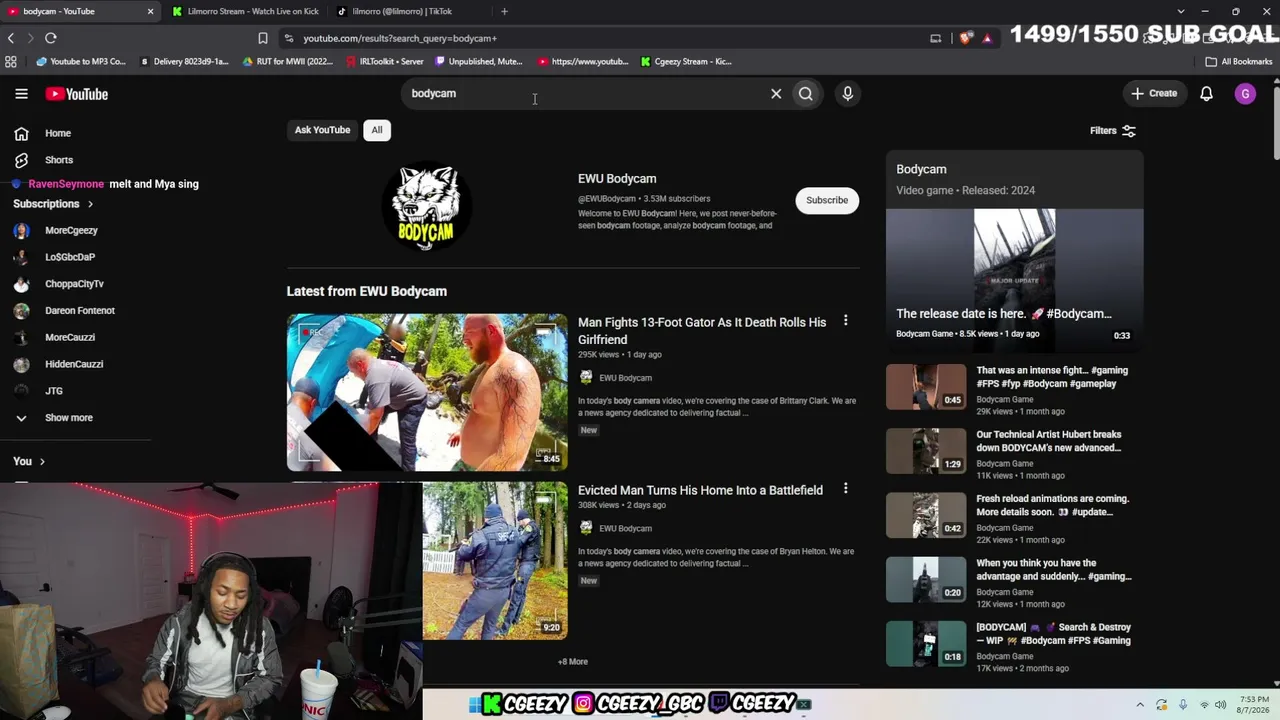The height and width of the screenshot is (720, 1280).
Task: Select the All filter chip
Action: pyautogui.click(x=377, y=130)
